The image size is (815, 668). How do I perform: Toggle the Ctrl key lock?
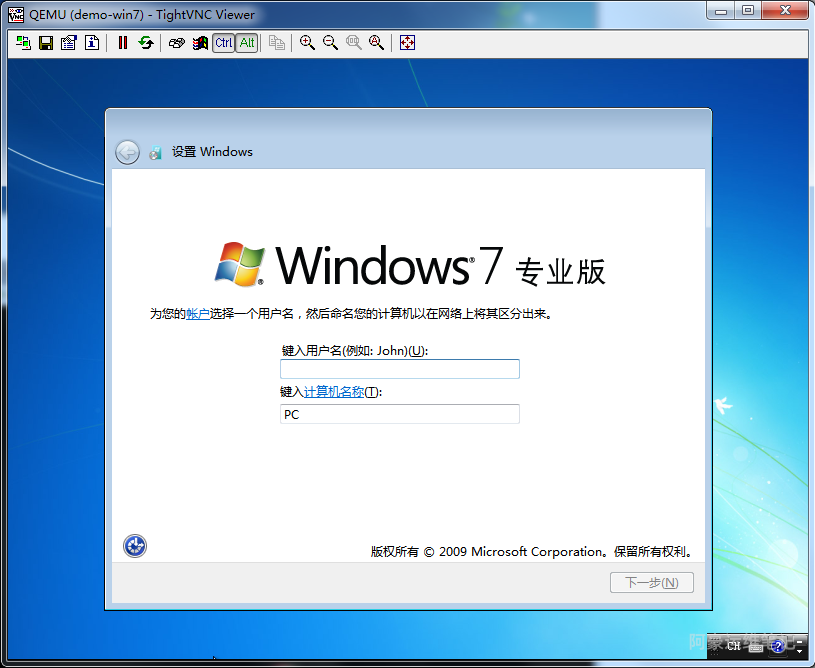point(223,43)
